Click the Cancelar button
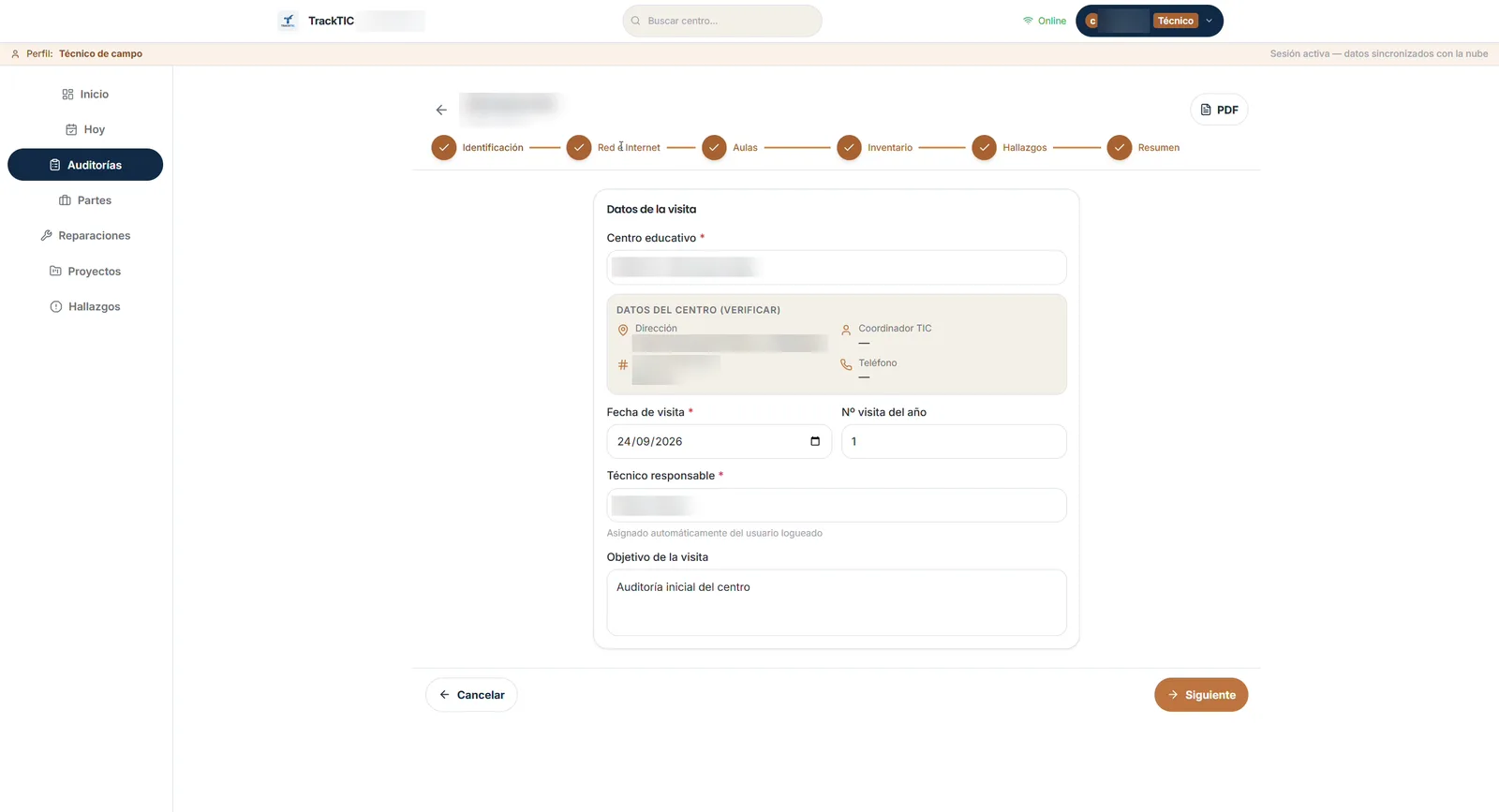 click(x=471, y=695)
